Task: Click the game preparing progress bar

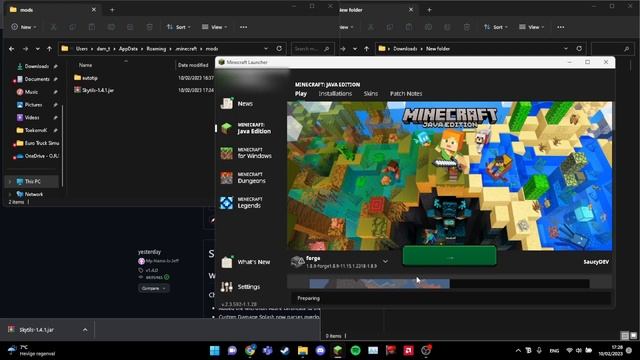Action: pyautogui.click(x=449, y=283)
